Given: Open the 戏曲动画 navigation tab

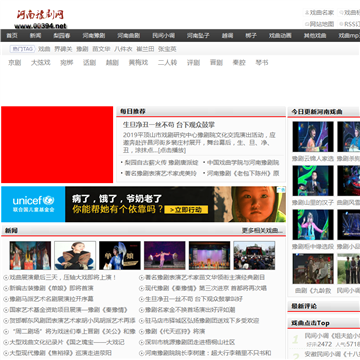Looking at the screenshot, I should pyautogui.click(x=280, y=35).
